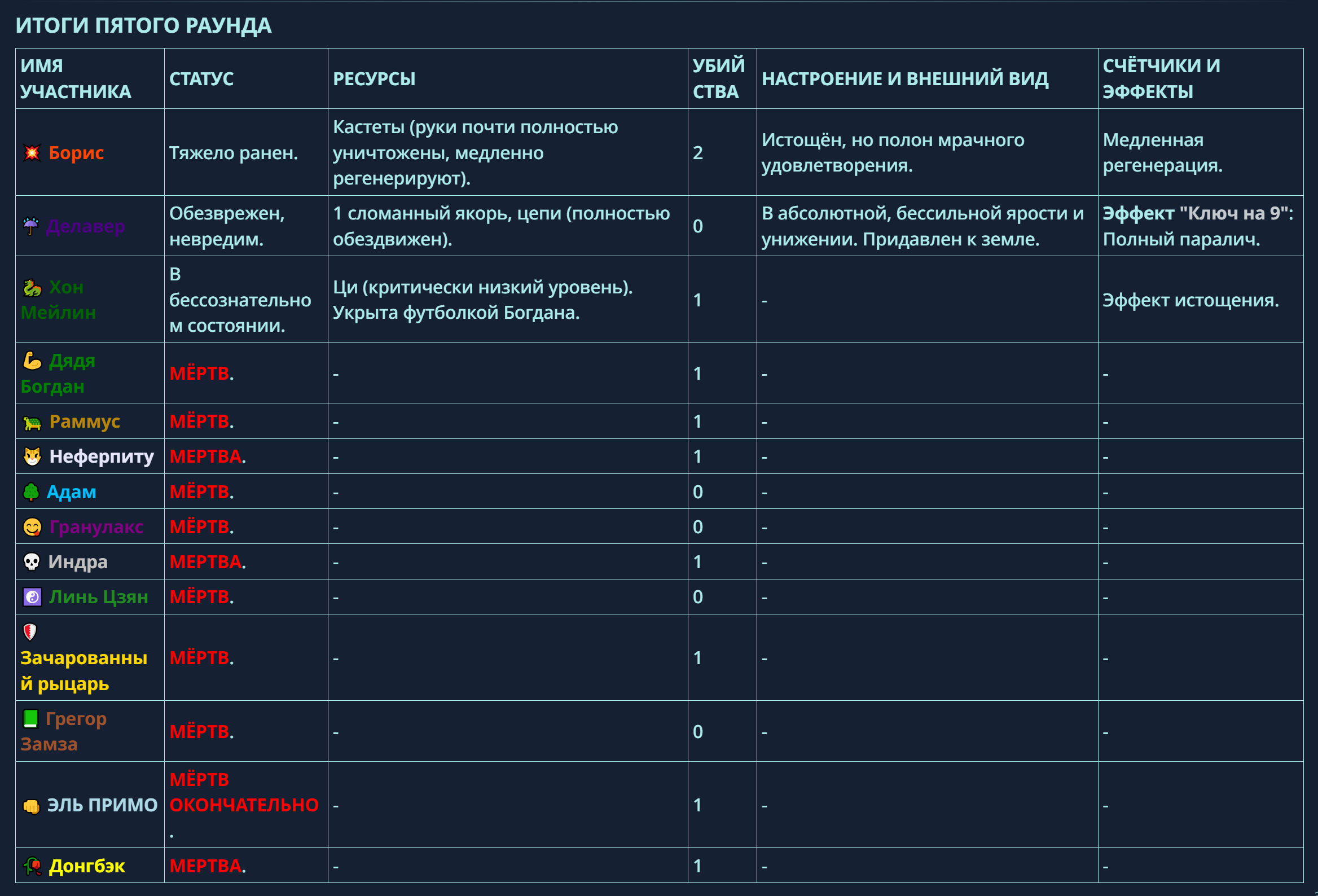The image size is (1318, 896).
Task: Click the turtle emoji next to Раммус
Action: pos(32,422)
